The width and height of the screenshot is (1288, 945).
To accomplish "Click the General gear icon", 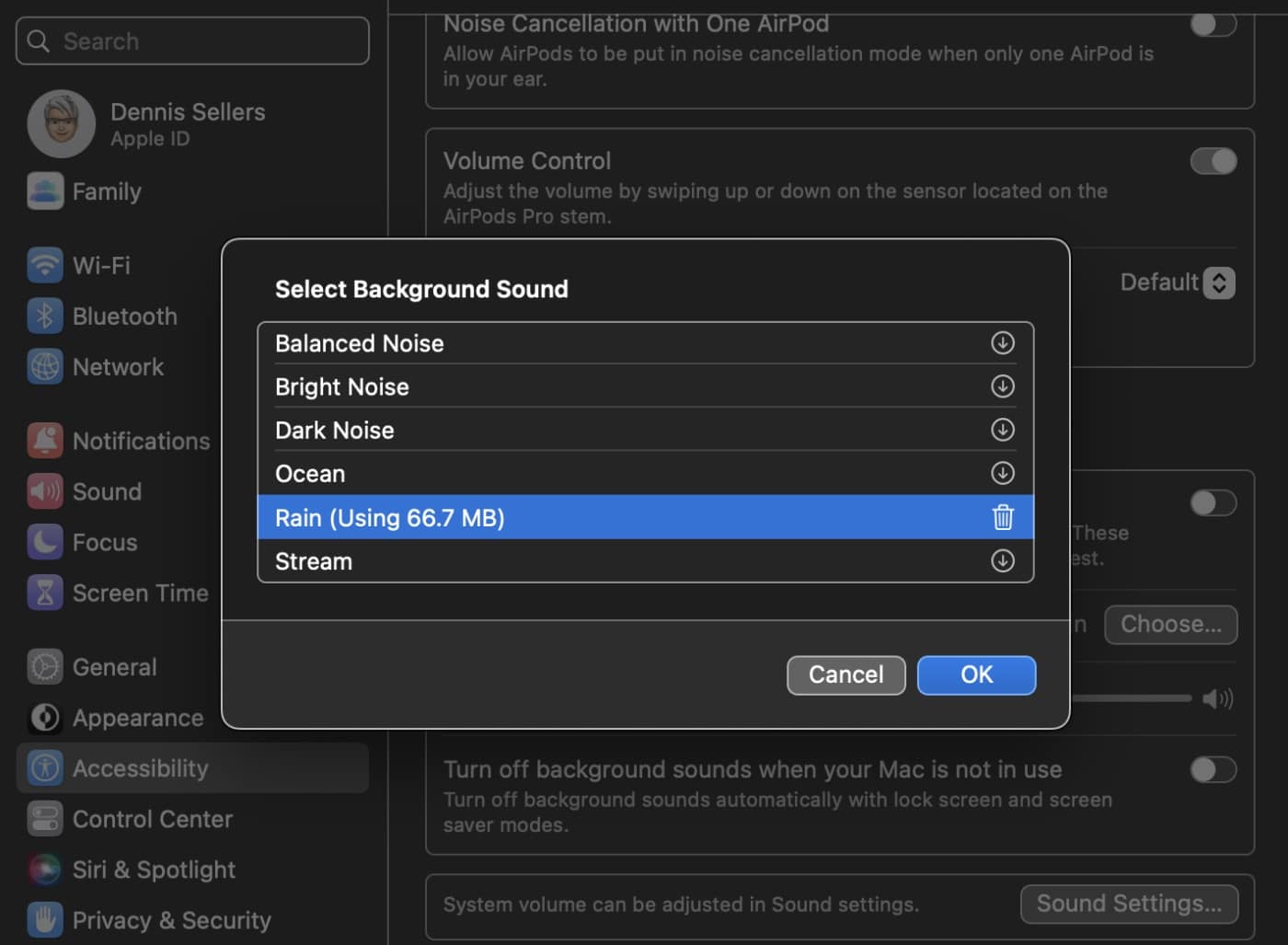I will pos(45,666).
